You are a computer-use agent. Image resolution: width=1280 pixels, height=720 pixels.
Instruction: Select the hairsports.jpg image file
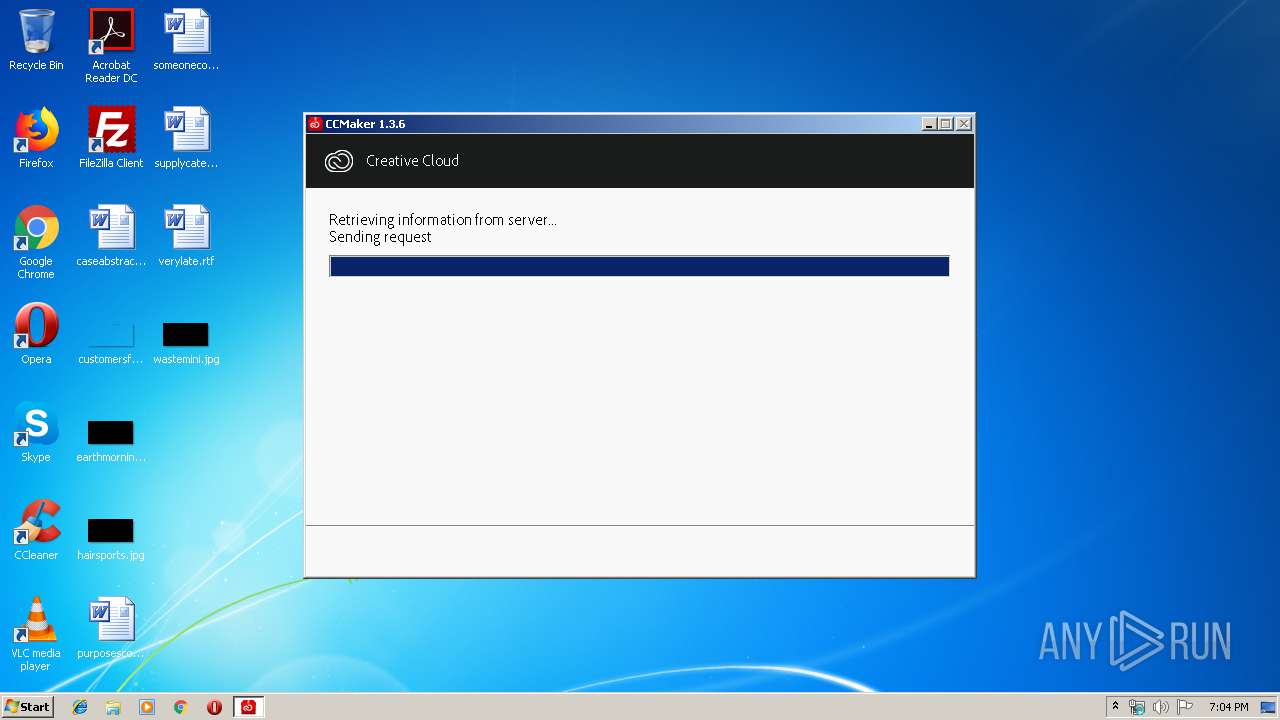(111, 538)
